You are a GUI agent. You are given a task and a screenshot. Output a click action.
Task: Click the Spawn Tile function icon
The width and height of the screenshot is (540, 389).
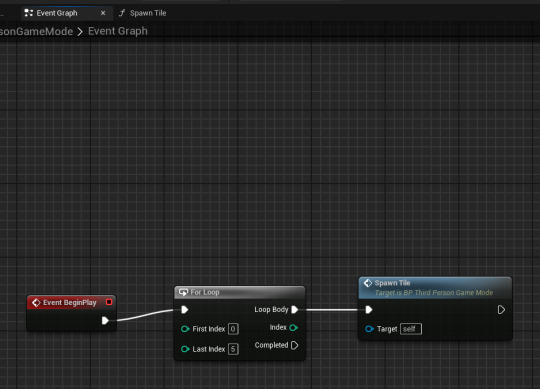pyautogui.click(x=122, y=13)
